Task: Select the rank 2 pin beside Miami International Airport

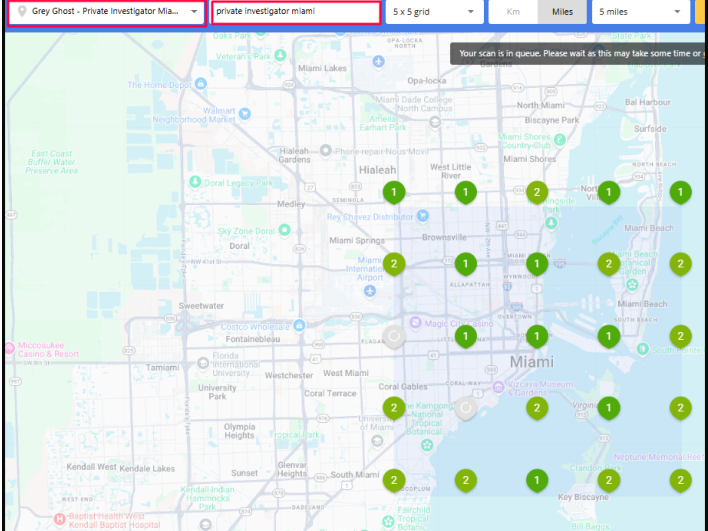Action: [x=394, y=264]
